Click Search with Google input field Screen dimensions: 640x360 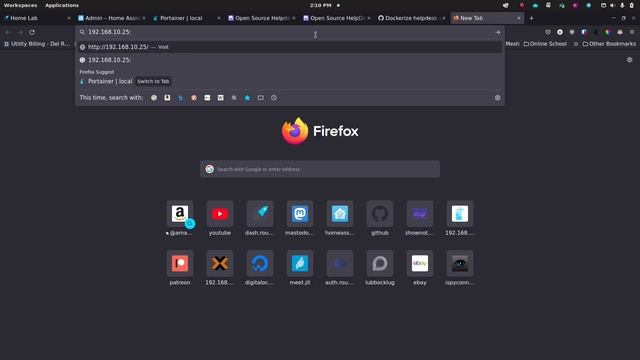coord(320,169)
